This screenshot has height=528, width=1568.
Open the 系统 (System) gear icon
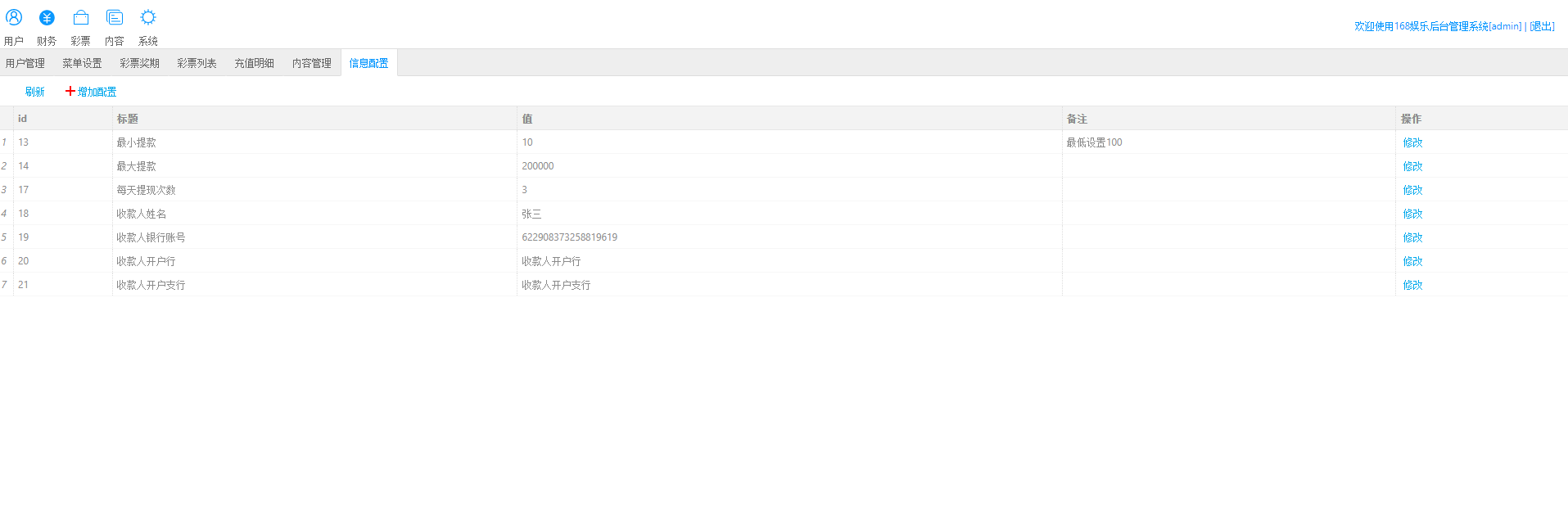click(148, 18)
